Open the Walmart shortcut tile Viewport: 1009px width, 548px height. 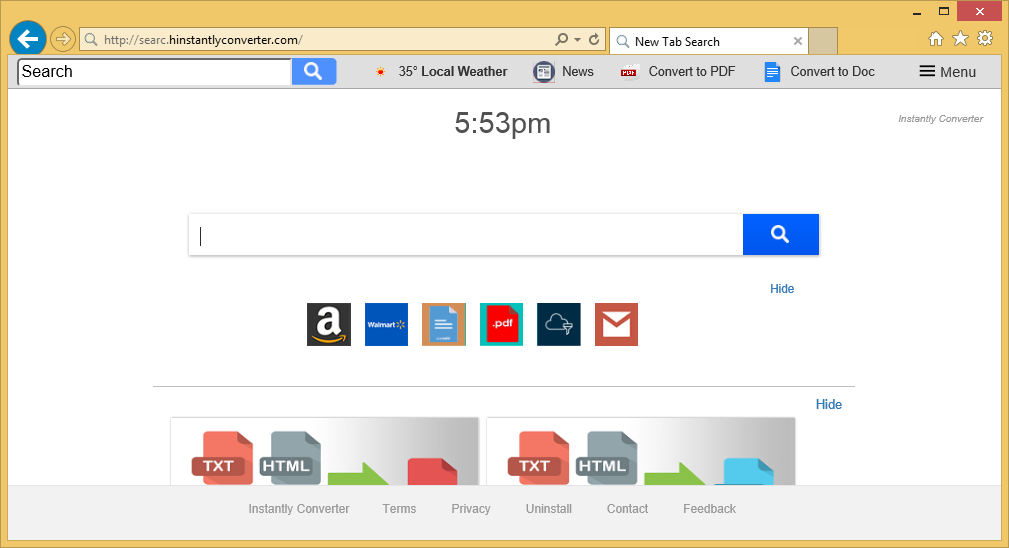click(386, 325)
